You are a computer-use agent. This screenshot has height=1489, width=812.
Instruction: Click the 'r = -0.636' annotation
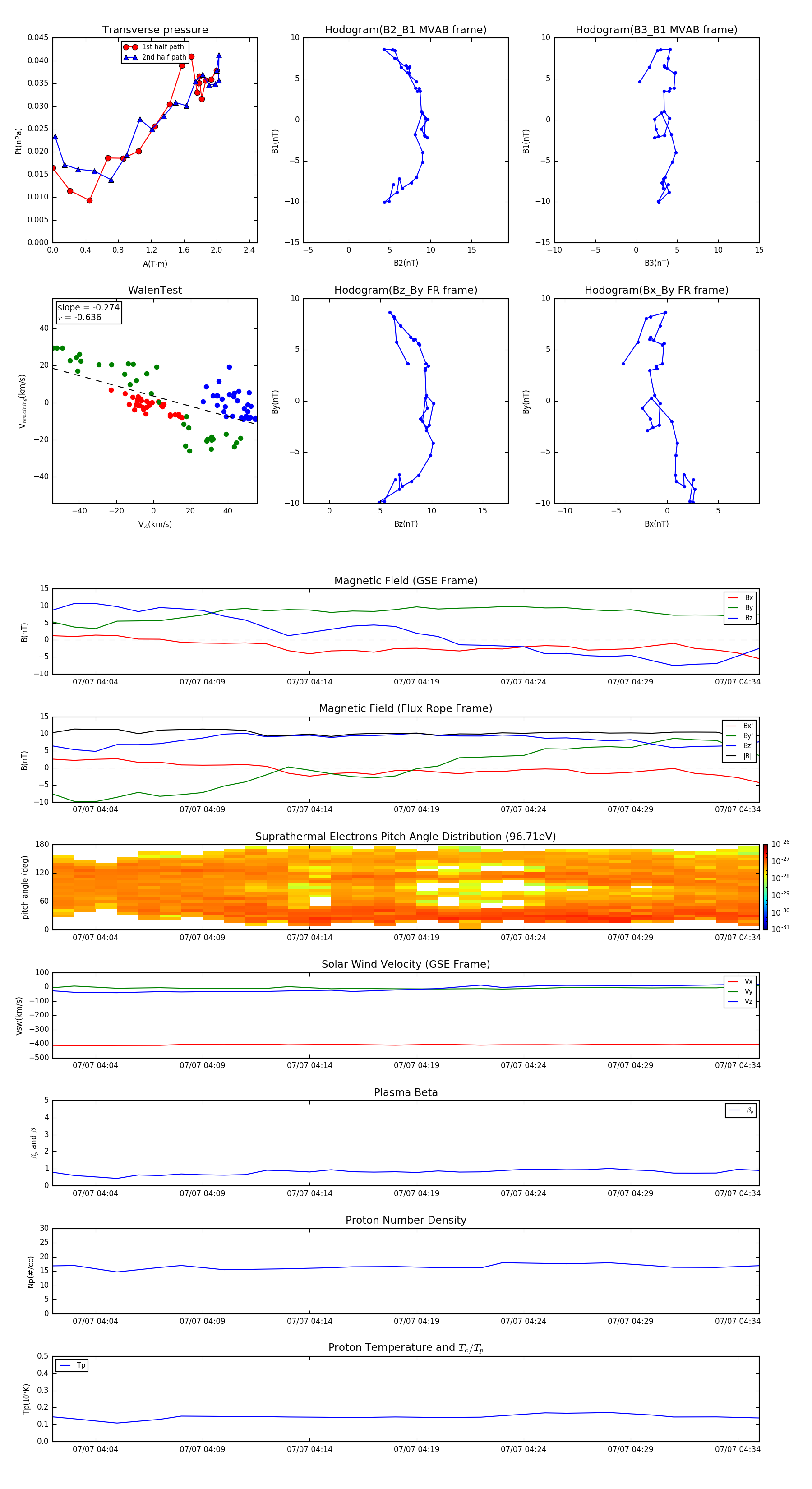click(x=80, y=317)
